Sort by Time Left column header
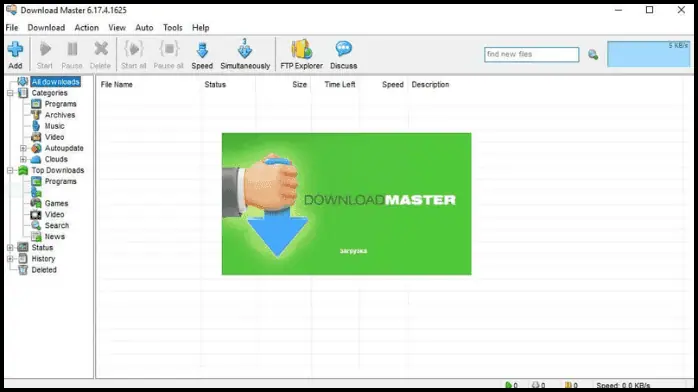 (340, 85)
